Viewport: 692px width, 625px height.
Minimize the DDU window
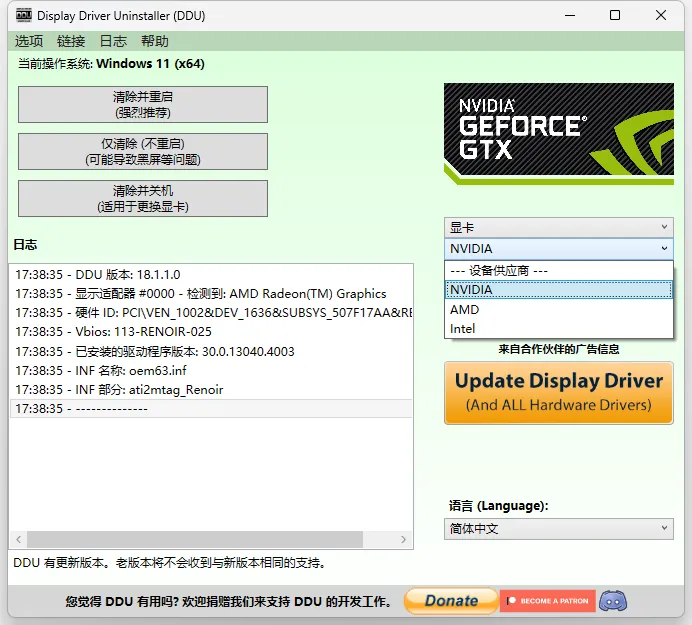coord(569,15)
